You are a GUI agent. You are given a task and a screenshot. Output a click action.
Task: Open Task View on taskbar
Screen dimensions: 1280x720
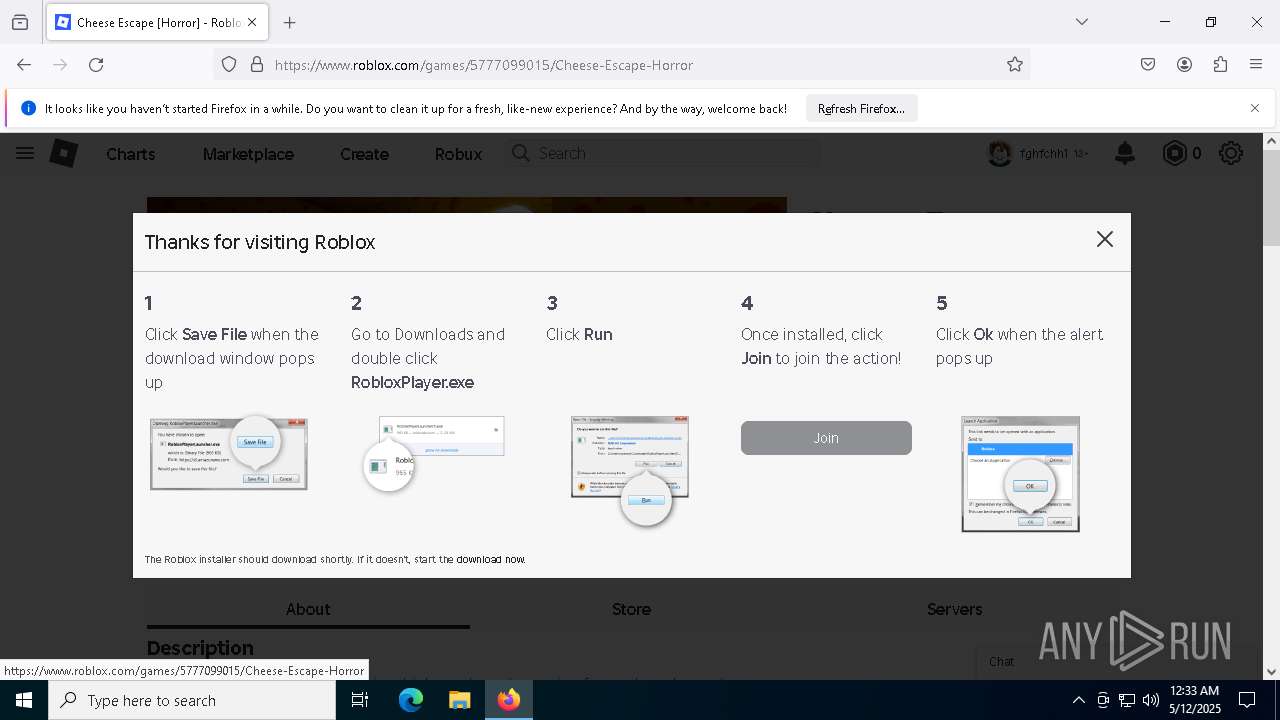(x=360, y=700)
